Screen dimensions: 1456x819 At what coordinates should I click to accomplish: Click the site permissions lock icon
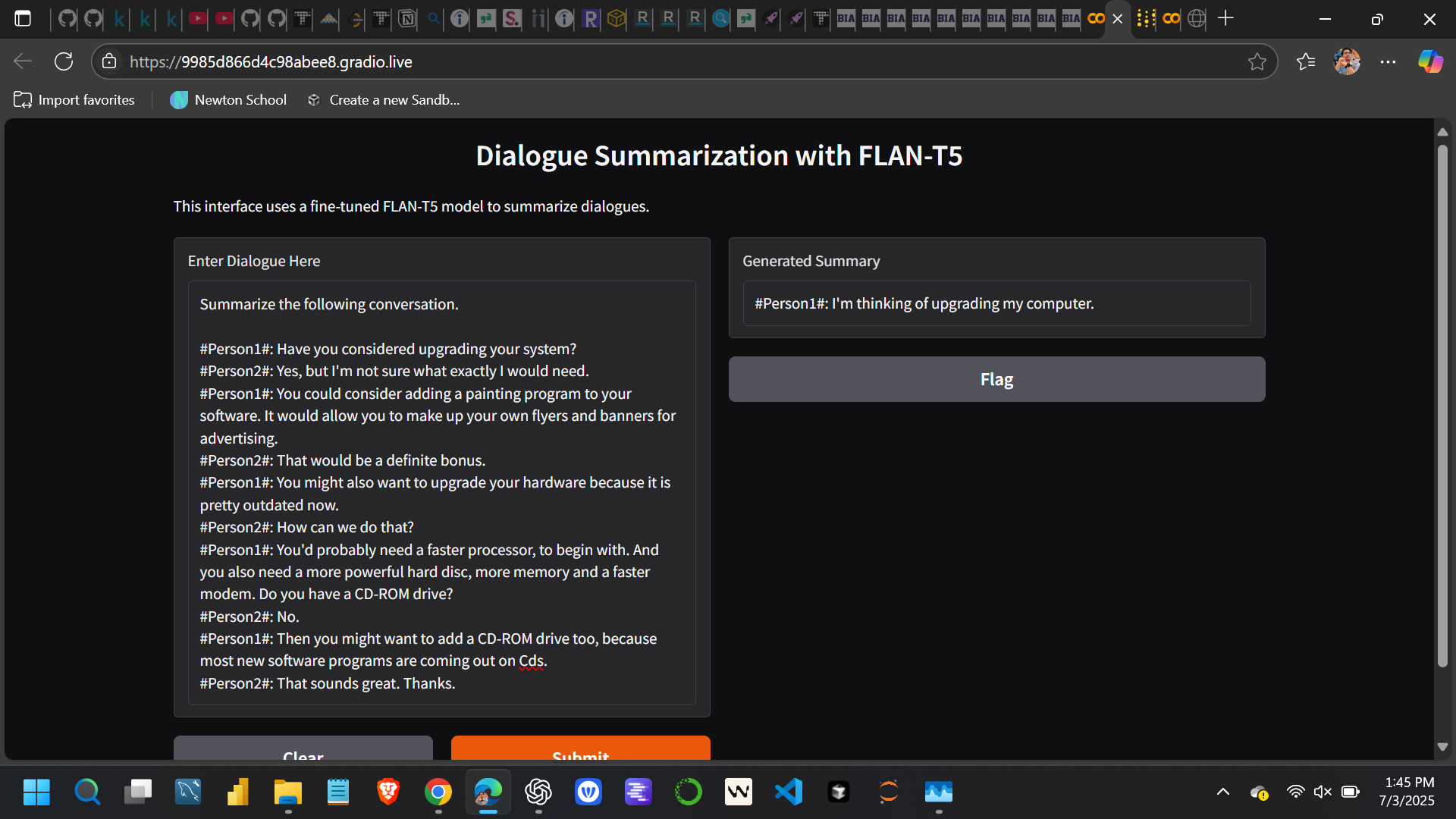tap(109, 61)
